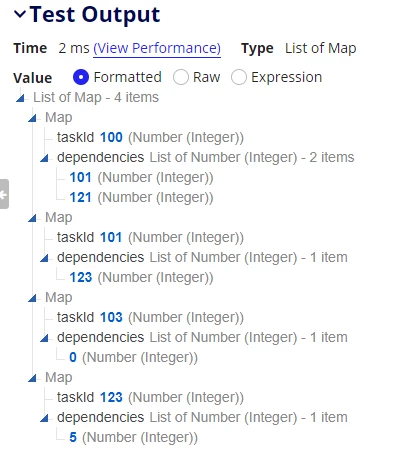Viewport: 415px width, 460px height.
Task: Collapse the dependencies list containing 0
Action: click(x=44, y=338)
